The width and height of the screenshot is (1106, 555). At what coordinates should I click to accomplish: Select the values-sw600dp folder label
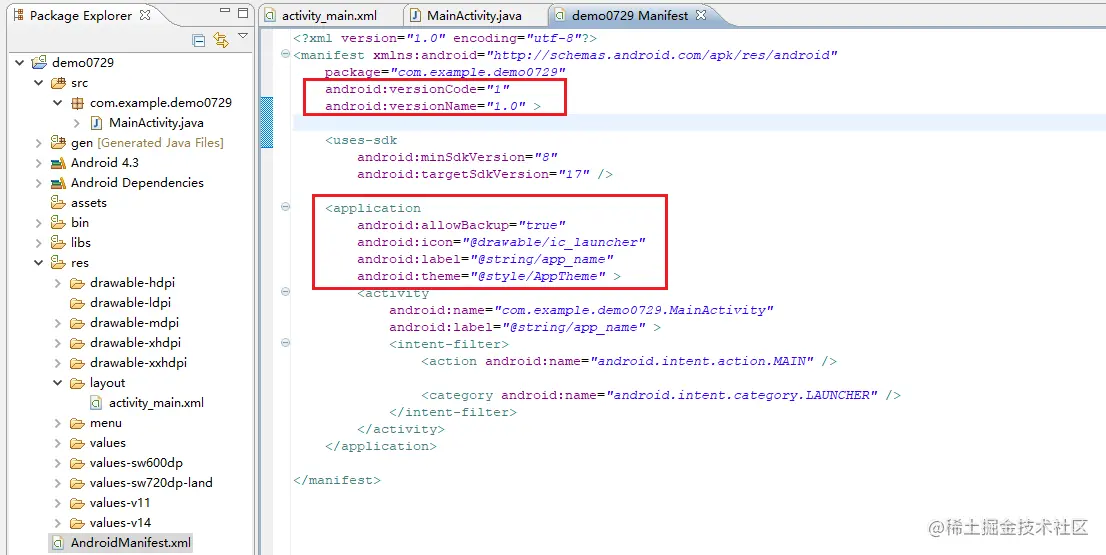[136, 463]
